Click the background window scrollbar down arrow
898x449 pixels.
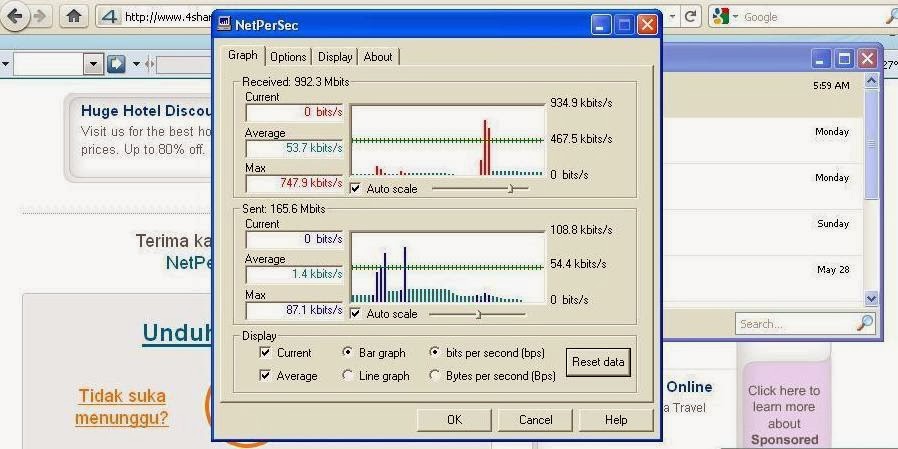pos(871,298)
